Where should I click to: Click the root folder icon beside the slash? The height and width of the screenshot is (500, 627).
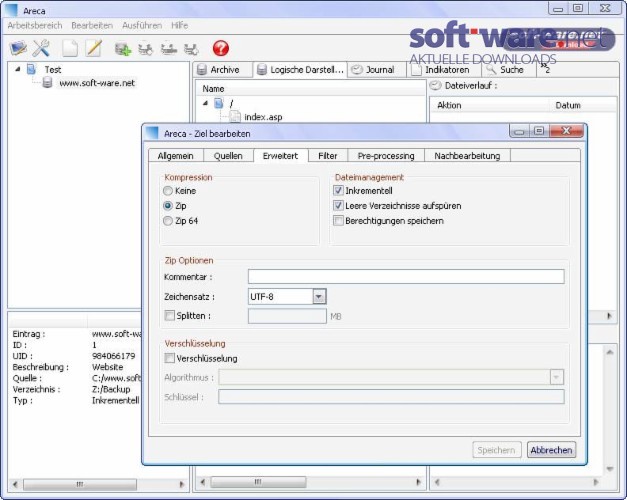pyautogui.click(x=218, y=103)
